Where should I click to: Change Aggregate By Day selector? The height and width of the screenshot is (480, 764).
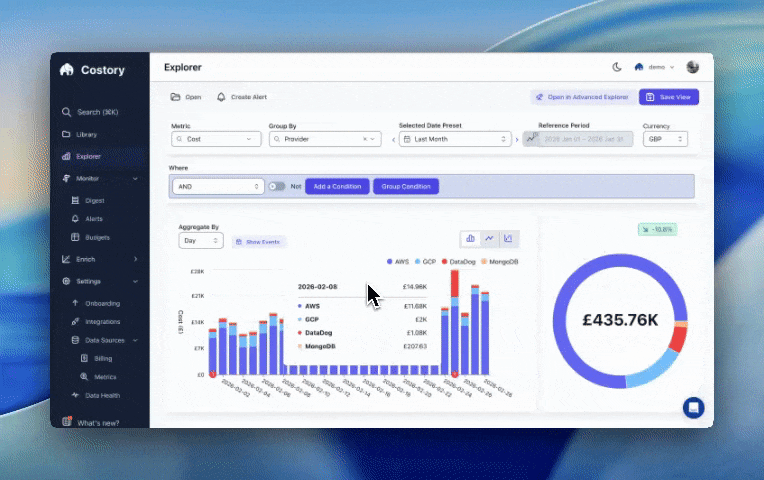coord(201,241)
